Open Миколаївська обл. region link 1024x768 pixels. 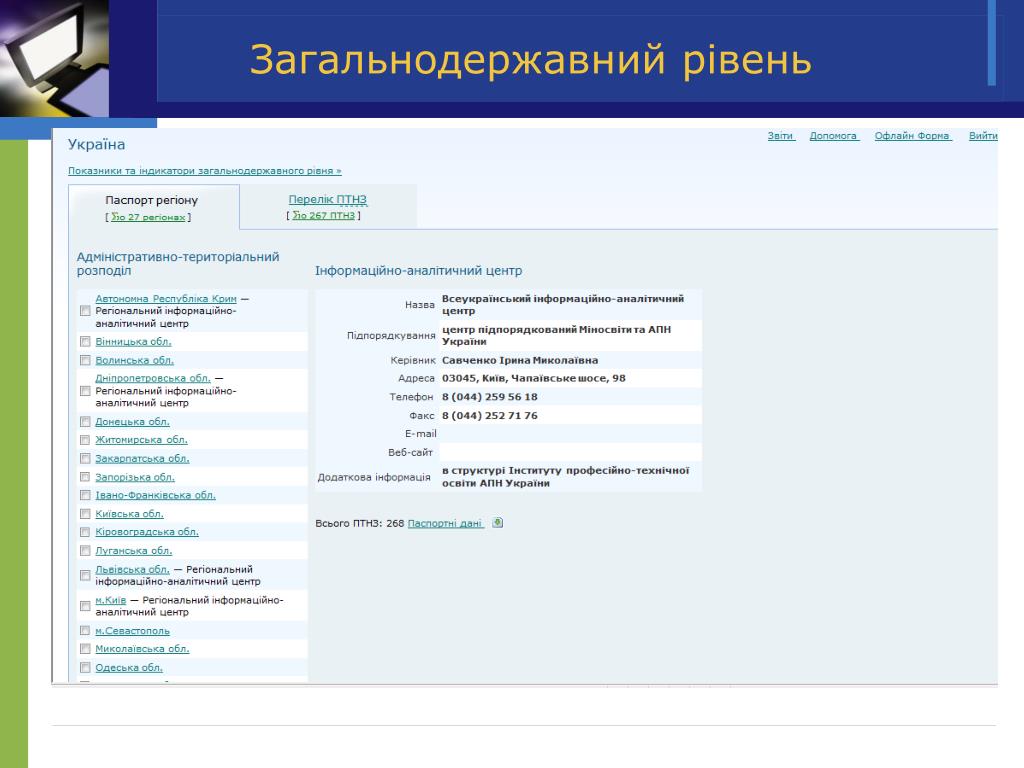(142, 648)
